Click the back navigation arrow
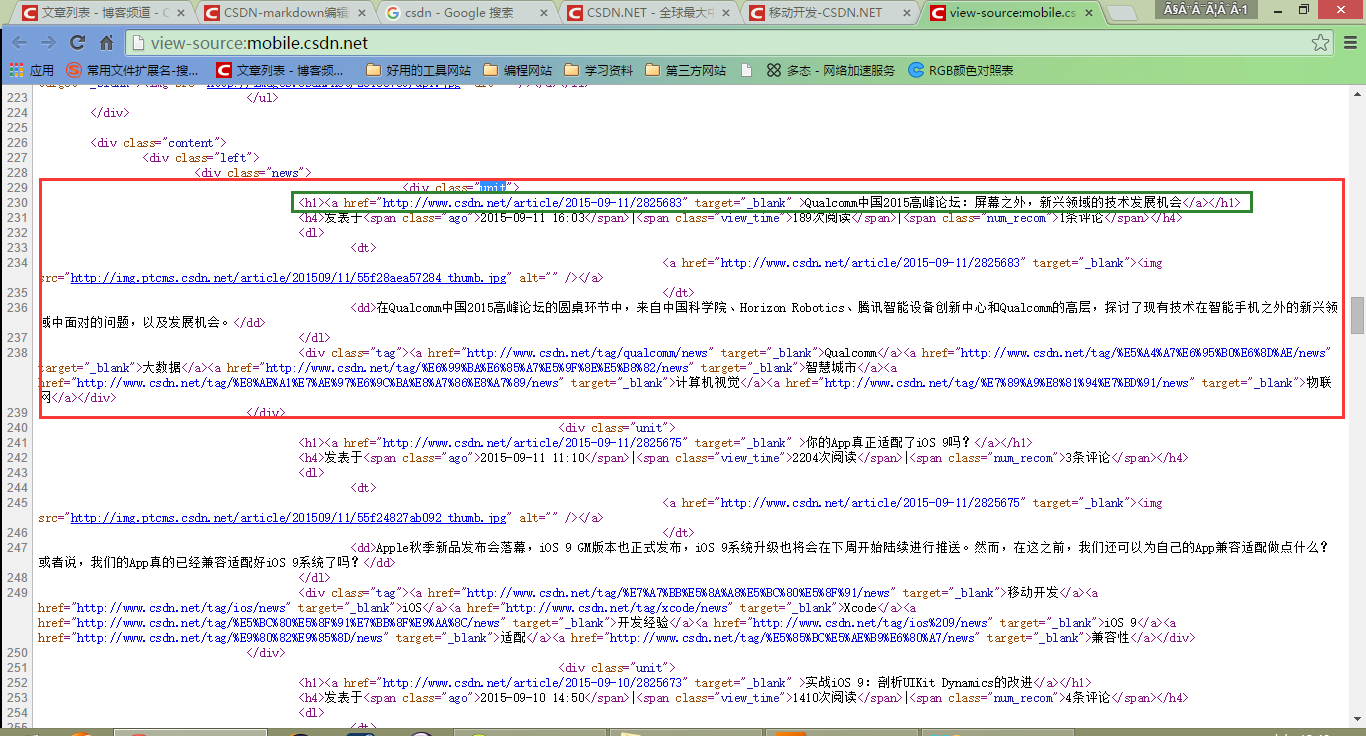 tap(20, 44)
